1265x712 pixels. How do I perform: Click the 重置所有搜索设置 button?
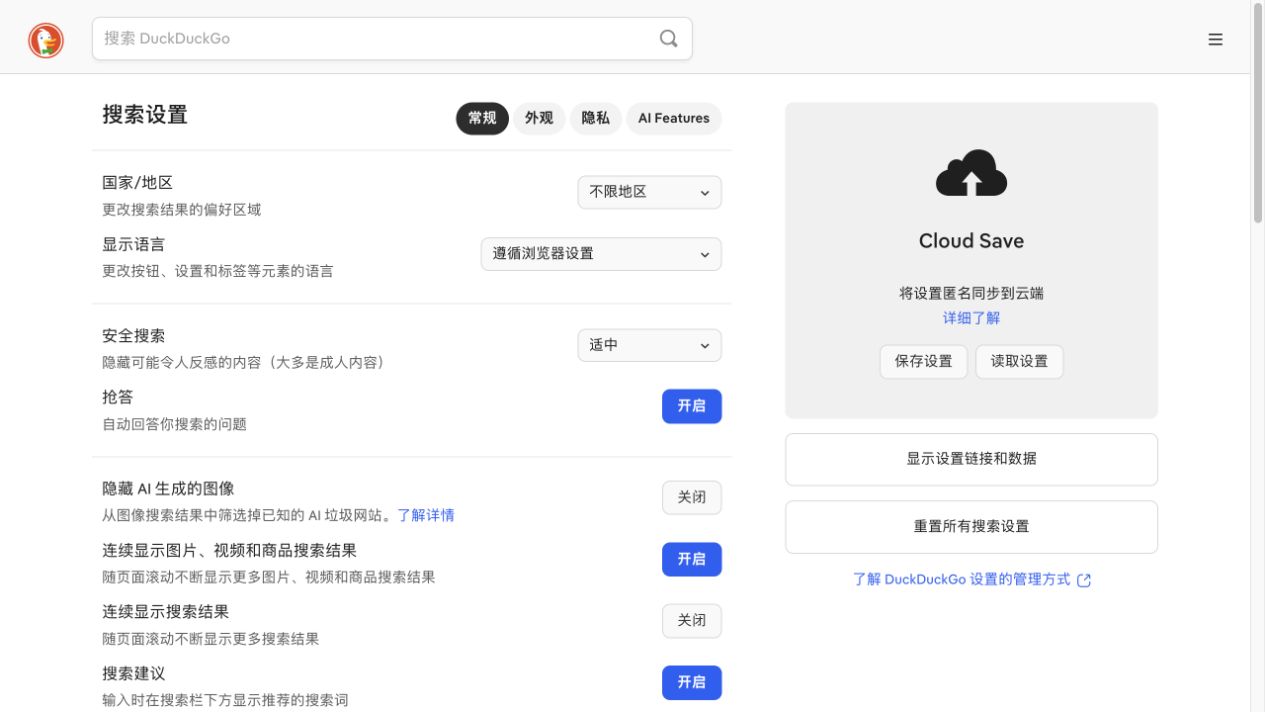coord(971,527)
